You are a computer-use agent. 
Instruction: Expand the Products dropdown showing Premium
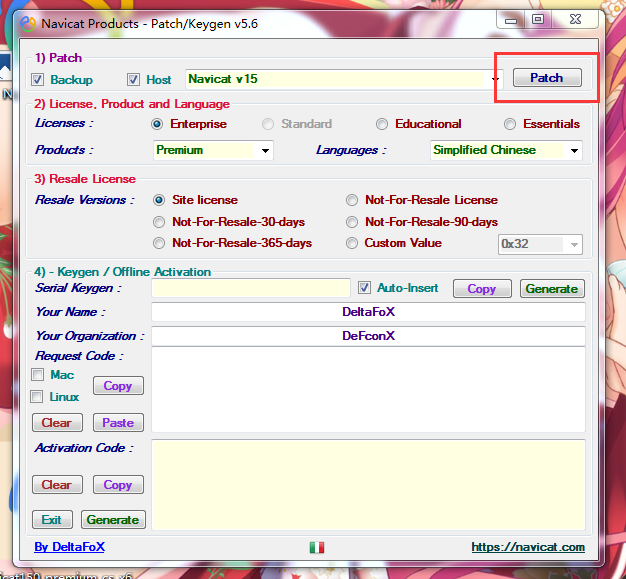(265, 151)
